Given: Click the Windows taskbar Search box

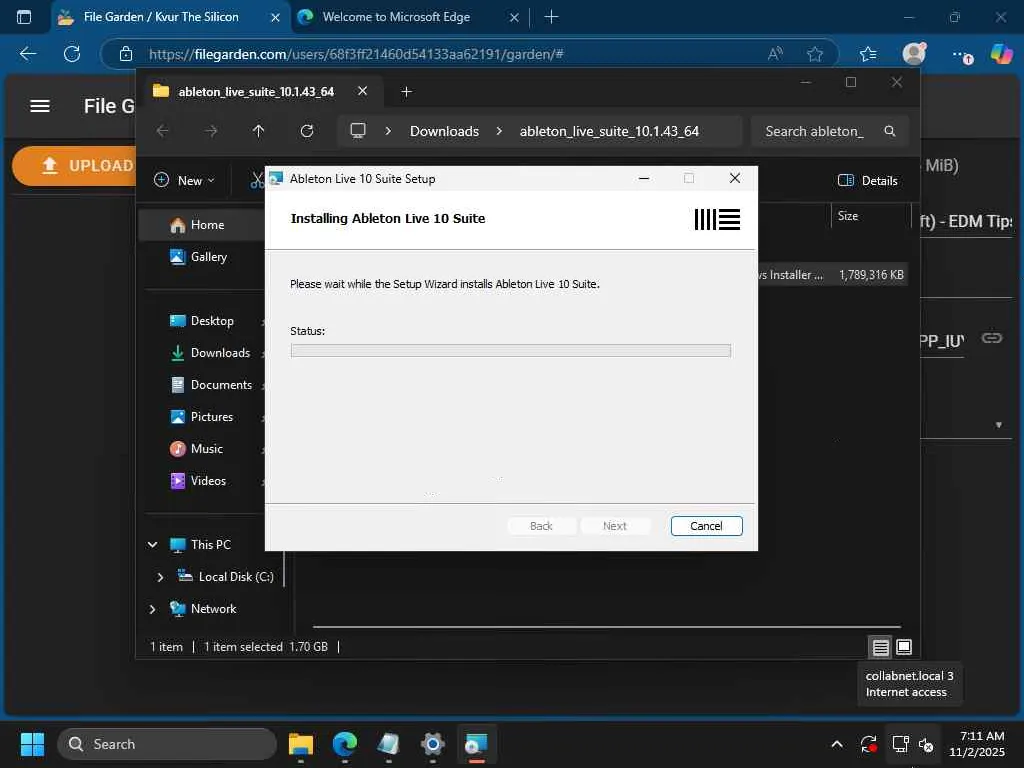Looking at the screenshot, I should point(167,744).
